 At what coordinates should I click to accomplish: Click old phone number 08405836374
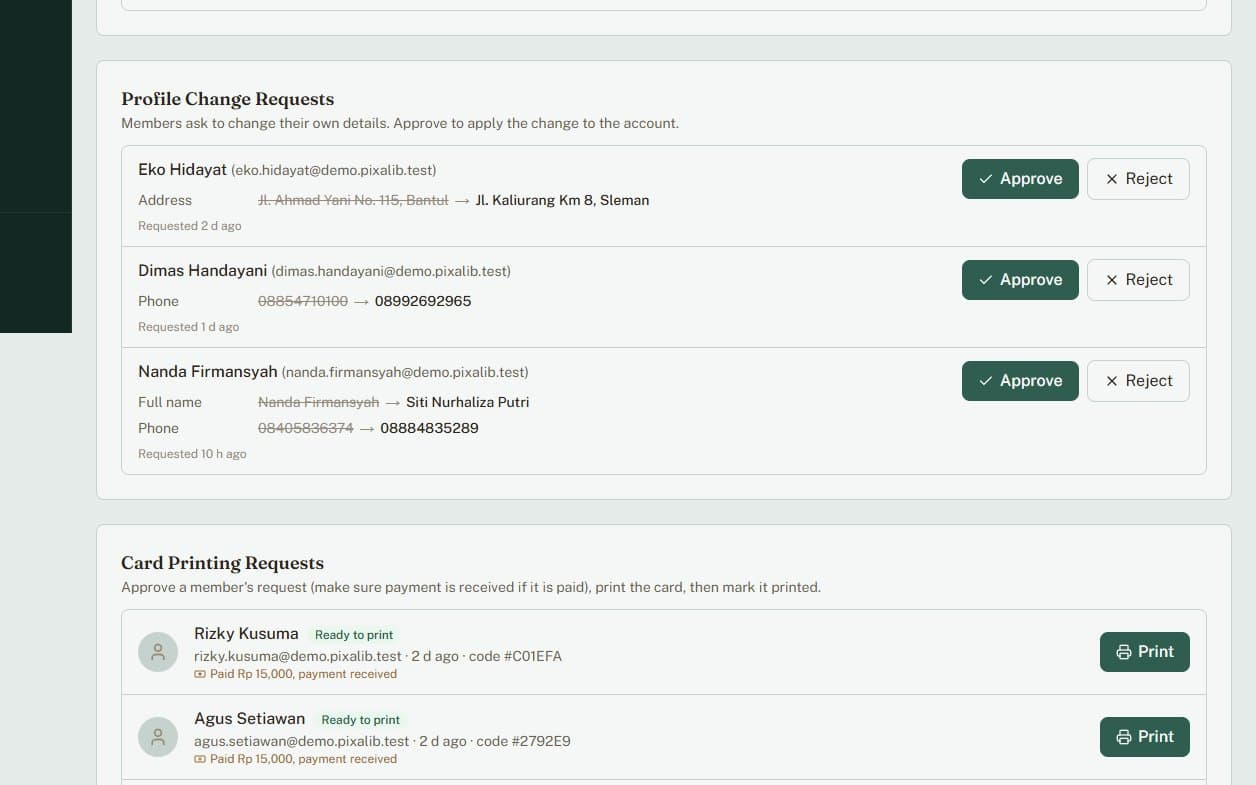(x=306, y=428)
